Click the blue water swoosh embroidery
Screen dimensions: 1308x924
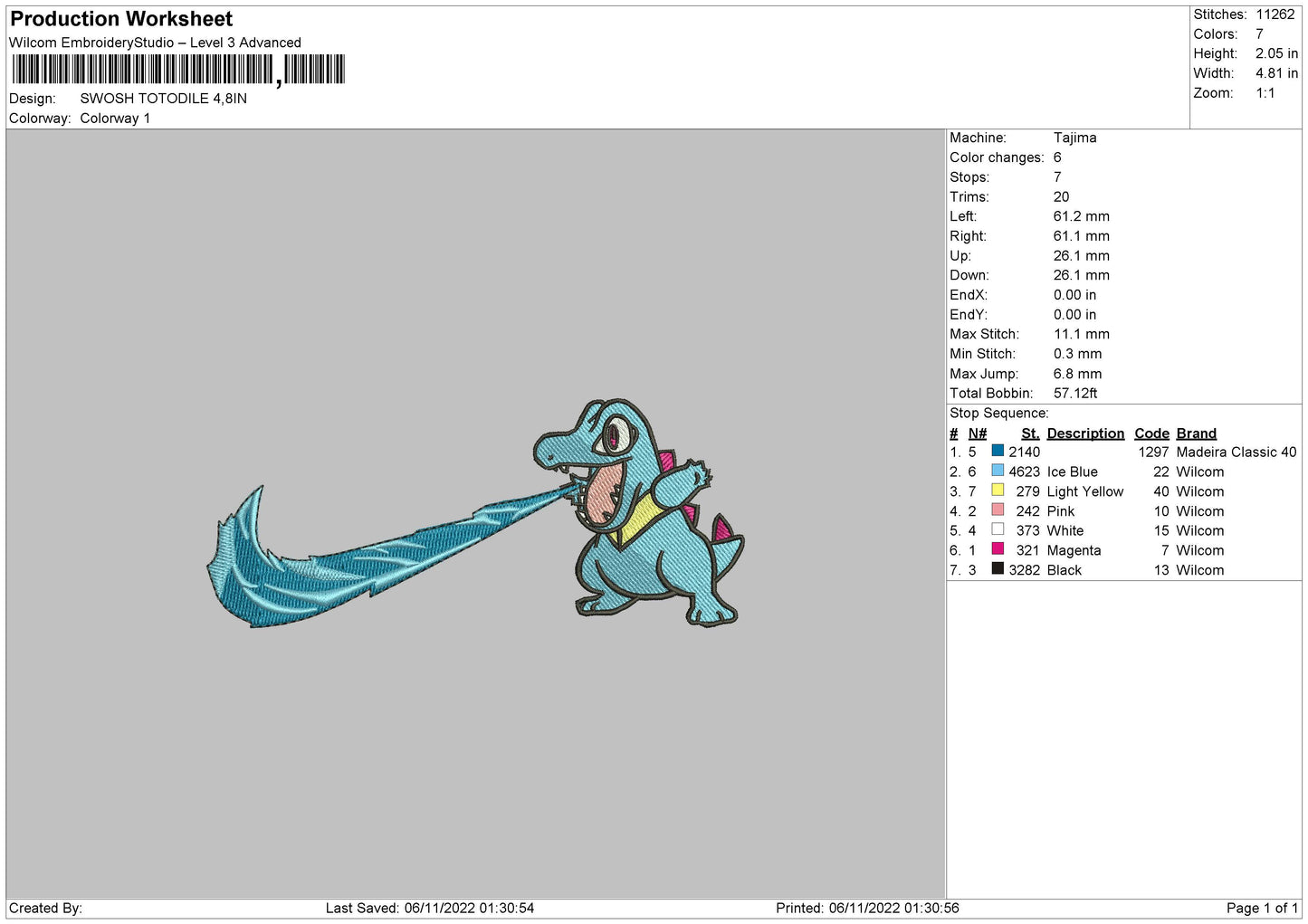pos(362,561)
